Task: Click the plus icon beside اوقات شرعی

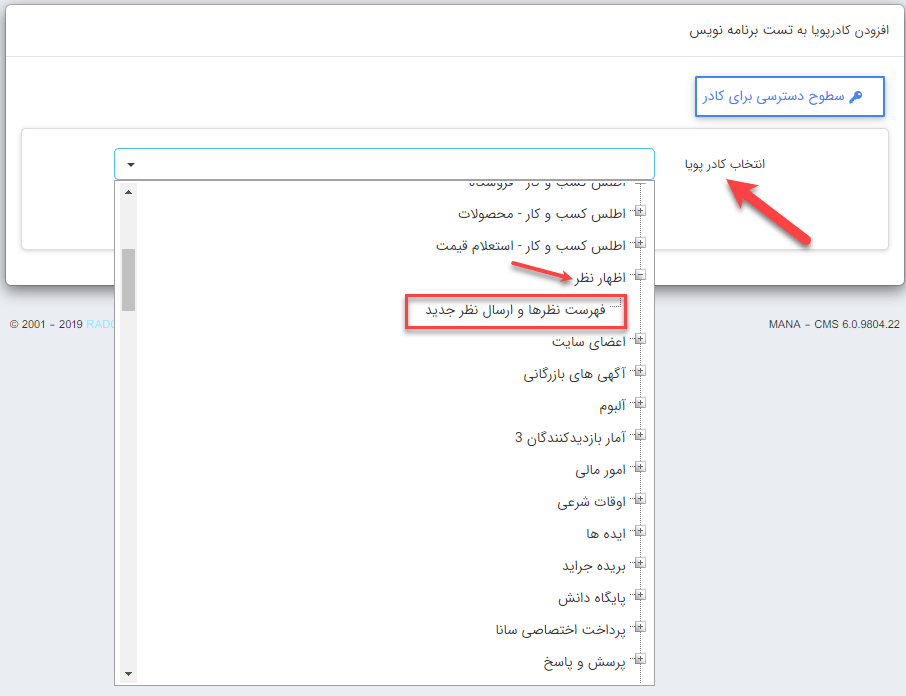Action: point(640,500)
